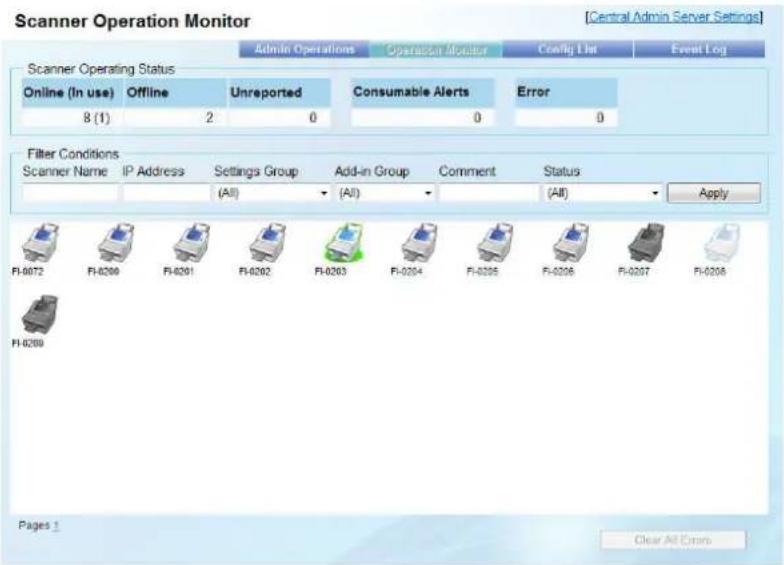Open Central Admin Server Settings link
This screenshot has height=565, width=784.
click(674, 17)
